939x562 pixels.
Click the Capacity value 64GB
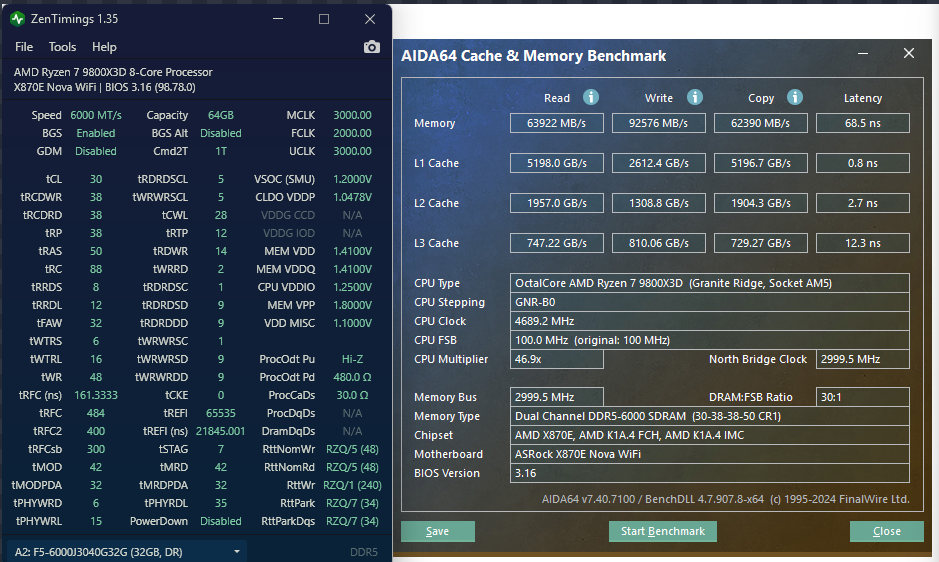221,115
